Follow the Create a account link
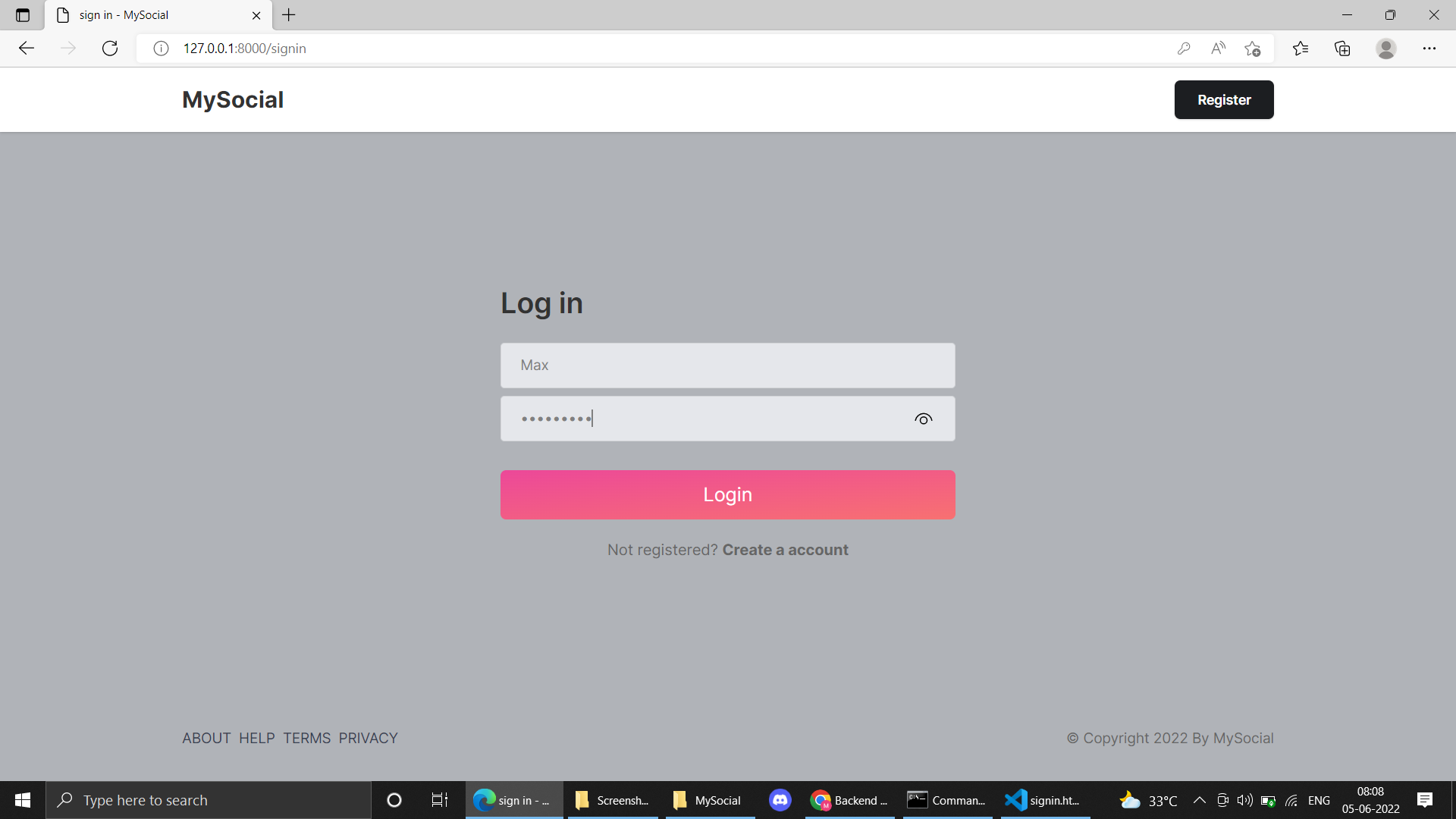 click(785, 550)
